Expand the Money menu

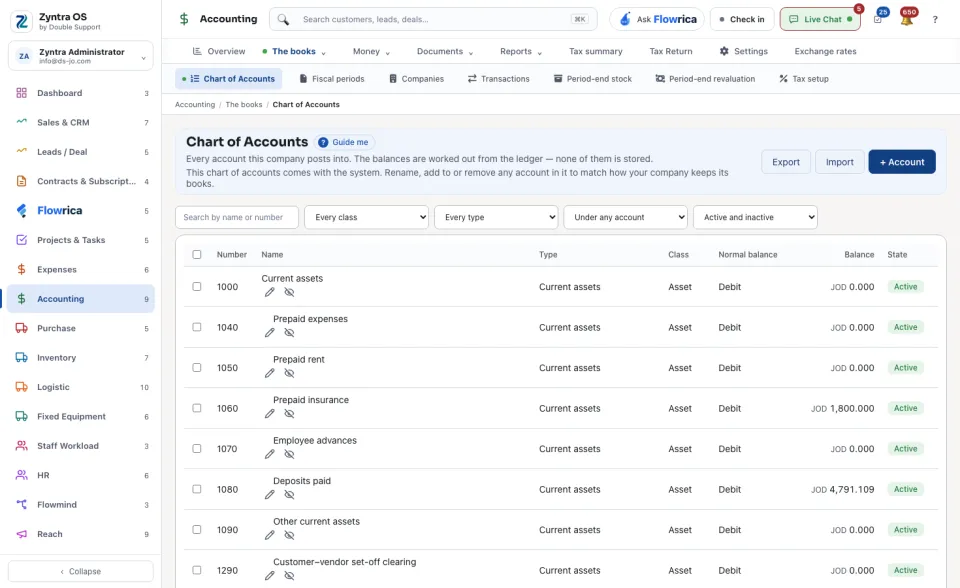(x=371, y=51)
